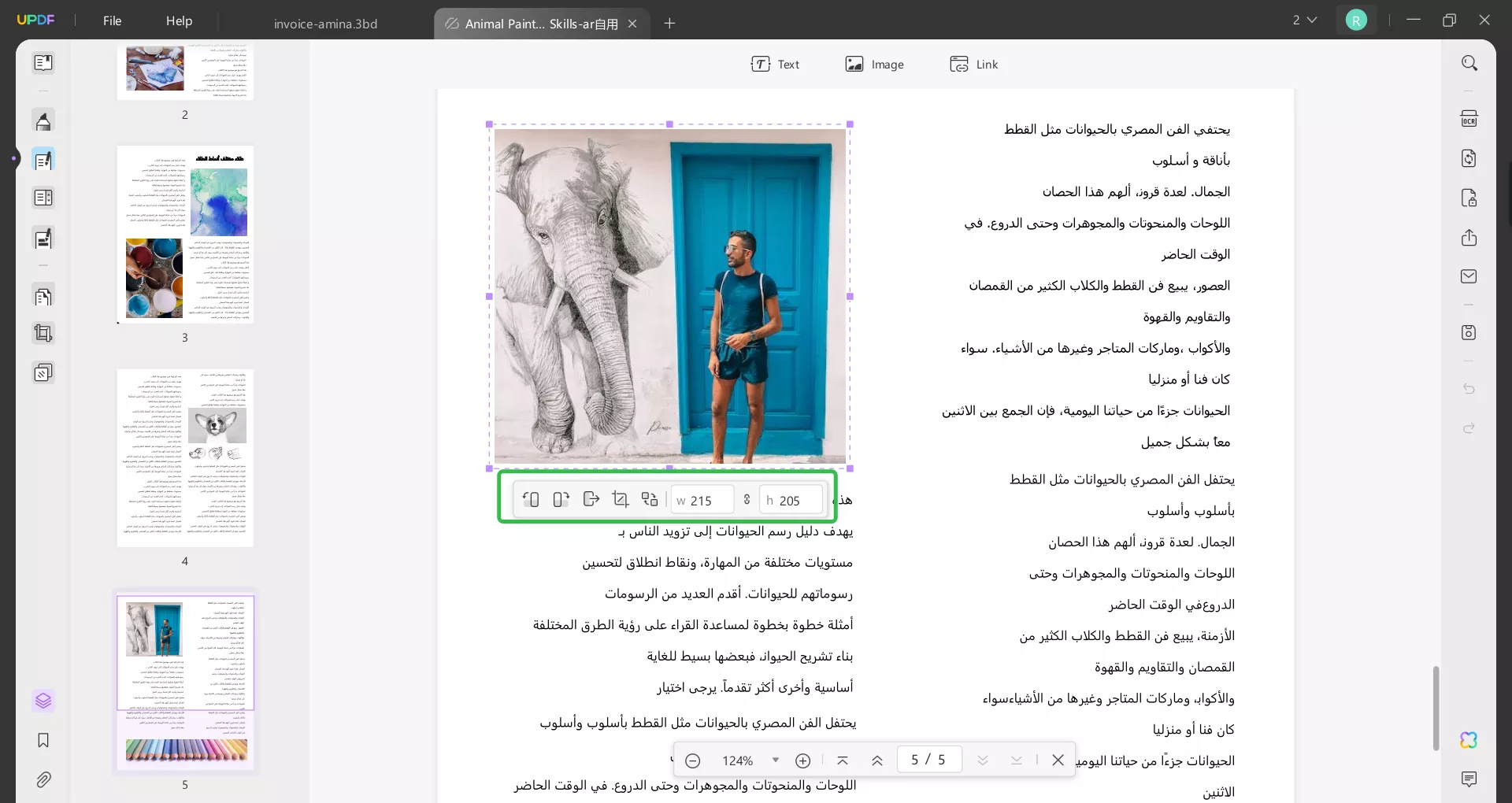The width and height of the screenshot is (1512, 803).
Task: Open the Organize Pages tool
Action: [x=43, y=297]
